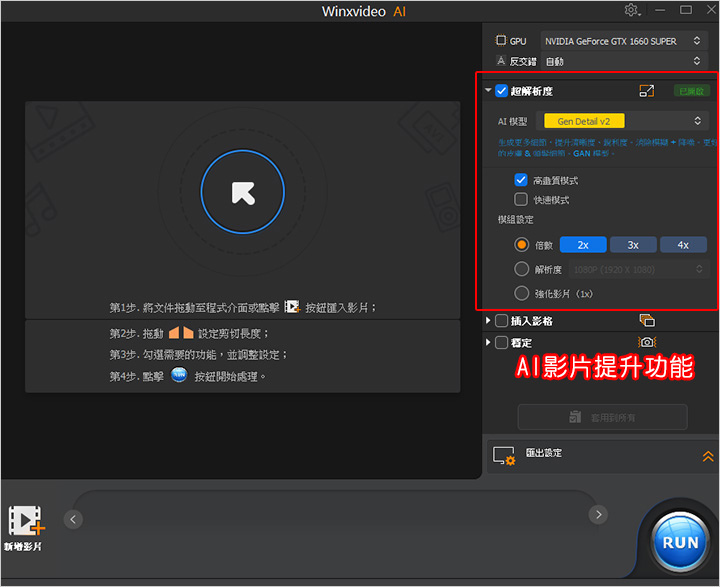
Task: Click the 套用到所有 button
Action: tap(602, 417)
